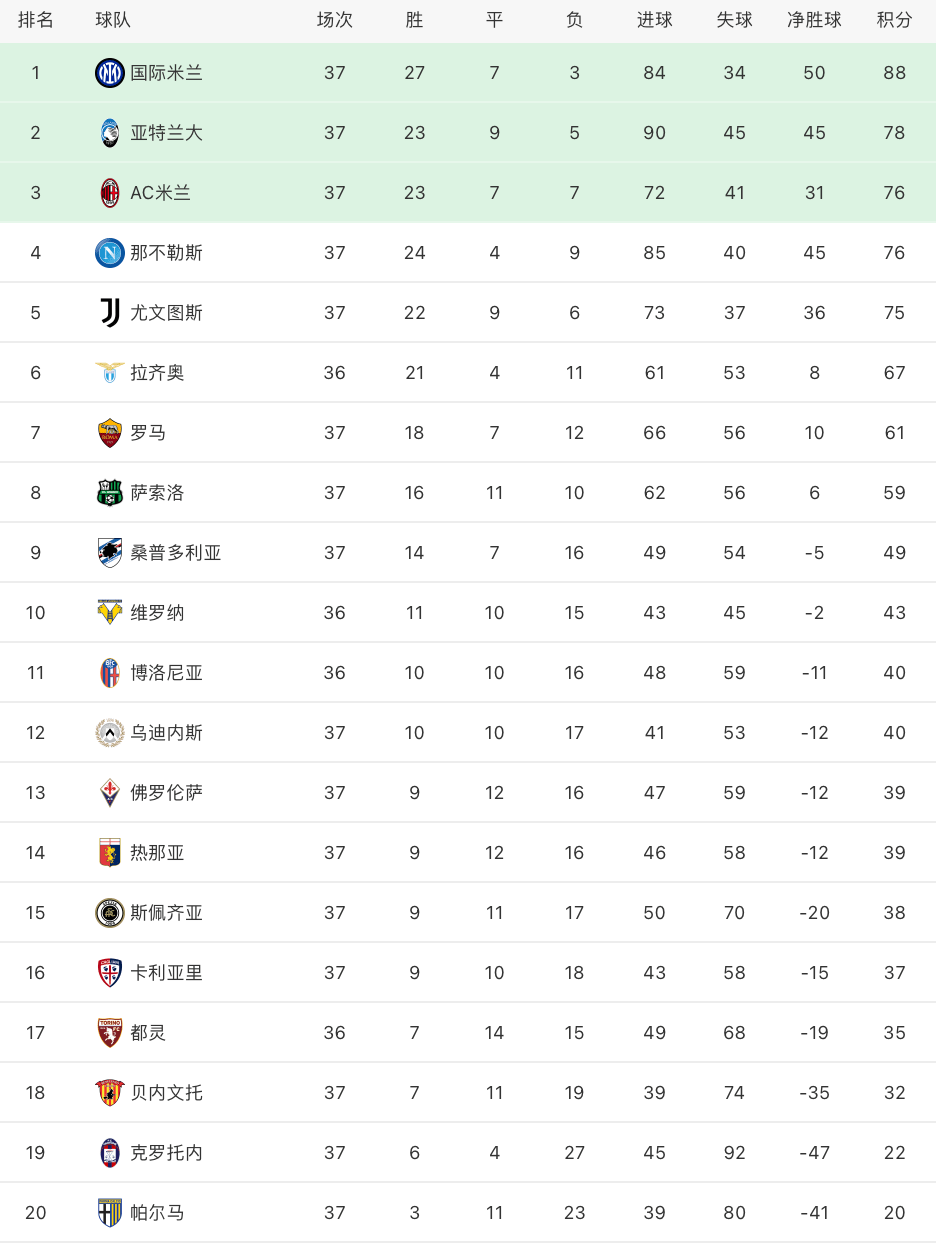Viewport: 936px width, 1246px height.
Task: Click the Atalanta (亚特兰大) team logo
Action: point(110,133)
